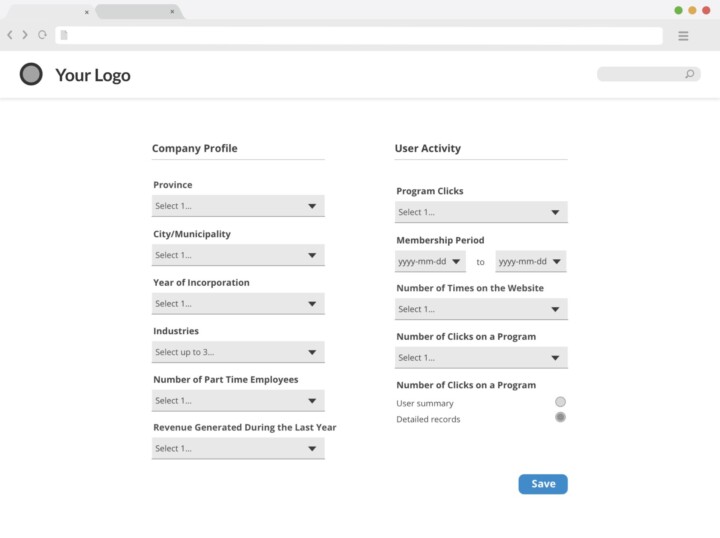Click the User Activity heading
Screen dimensions: 720x538
[x=428, y=148]
